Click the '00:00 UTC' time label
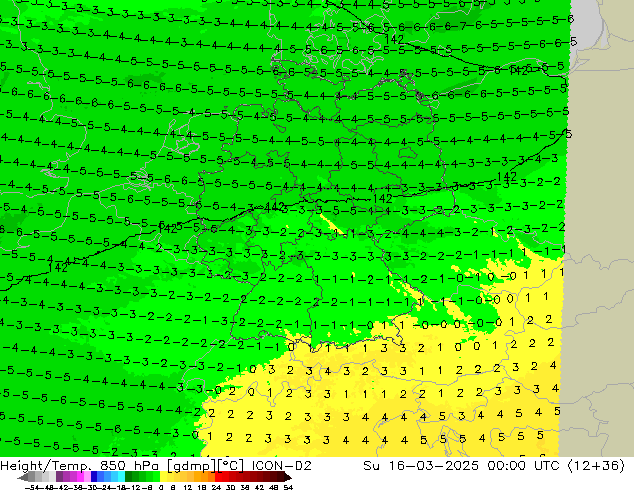This screenshot has height=490, width=634. point(524,466)
